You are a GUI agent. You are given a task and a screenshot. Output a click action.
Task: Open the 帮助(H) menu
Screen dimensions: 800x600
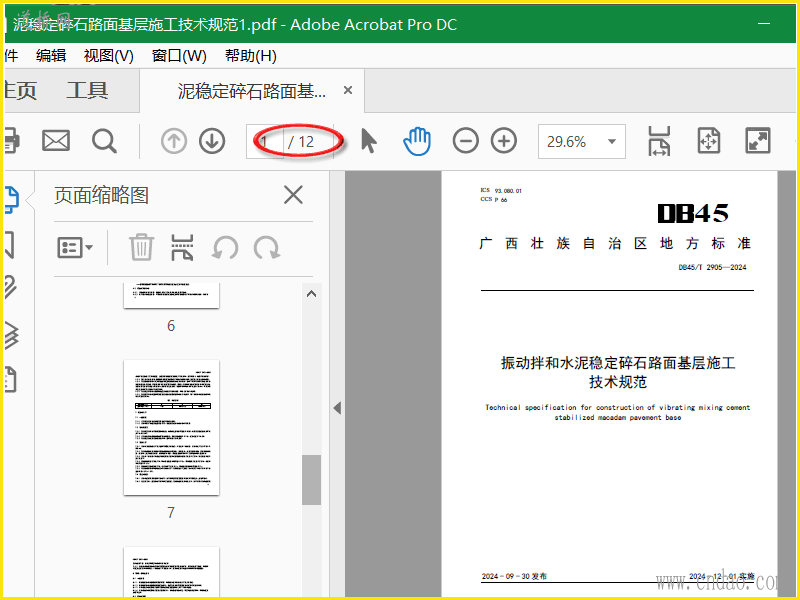[x=251, y=55]
